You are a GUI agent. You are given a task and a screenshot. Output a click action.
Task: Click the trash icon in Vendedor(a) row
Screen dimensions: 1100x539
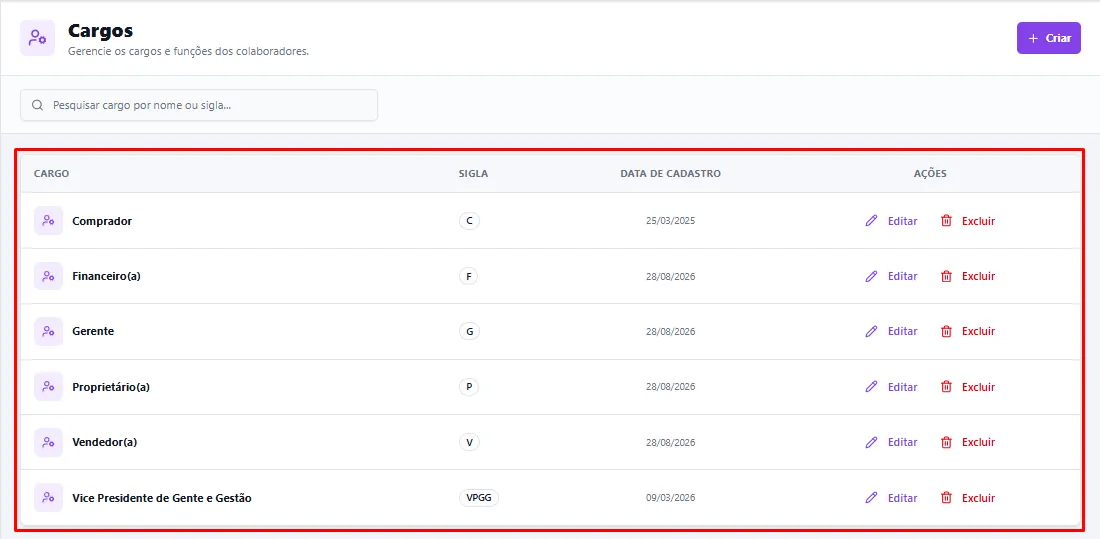[946, 442]
